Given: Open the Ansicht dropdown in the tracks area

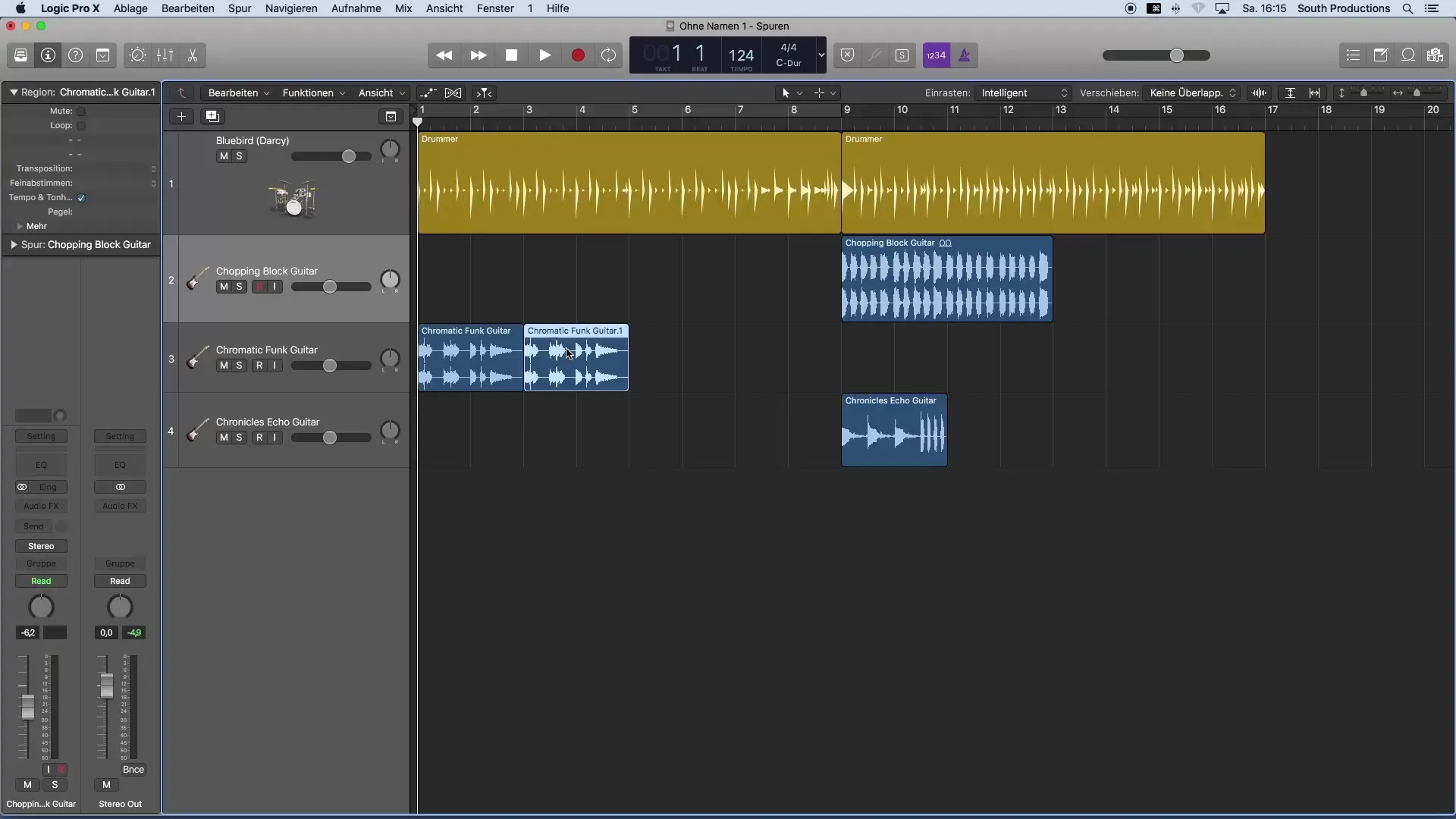Looking at the screenshot, I should (x=381, y=93).
